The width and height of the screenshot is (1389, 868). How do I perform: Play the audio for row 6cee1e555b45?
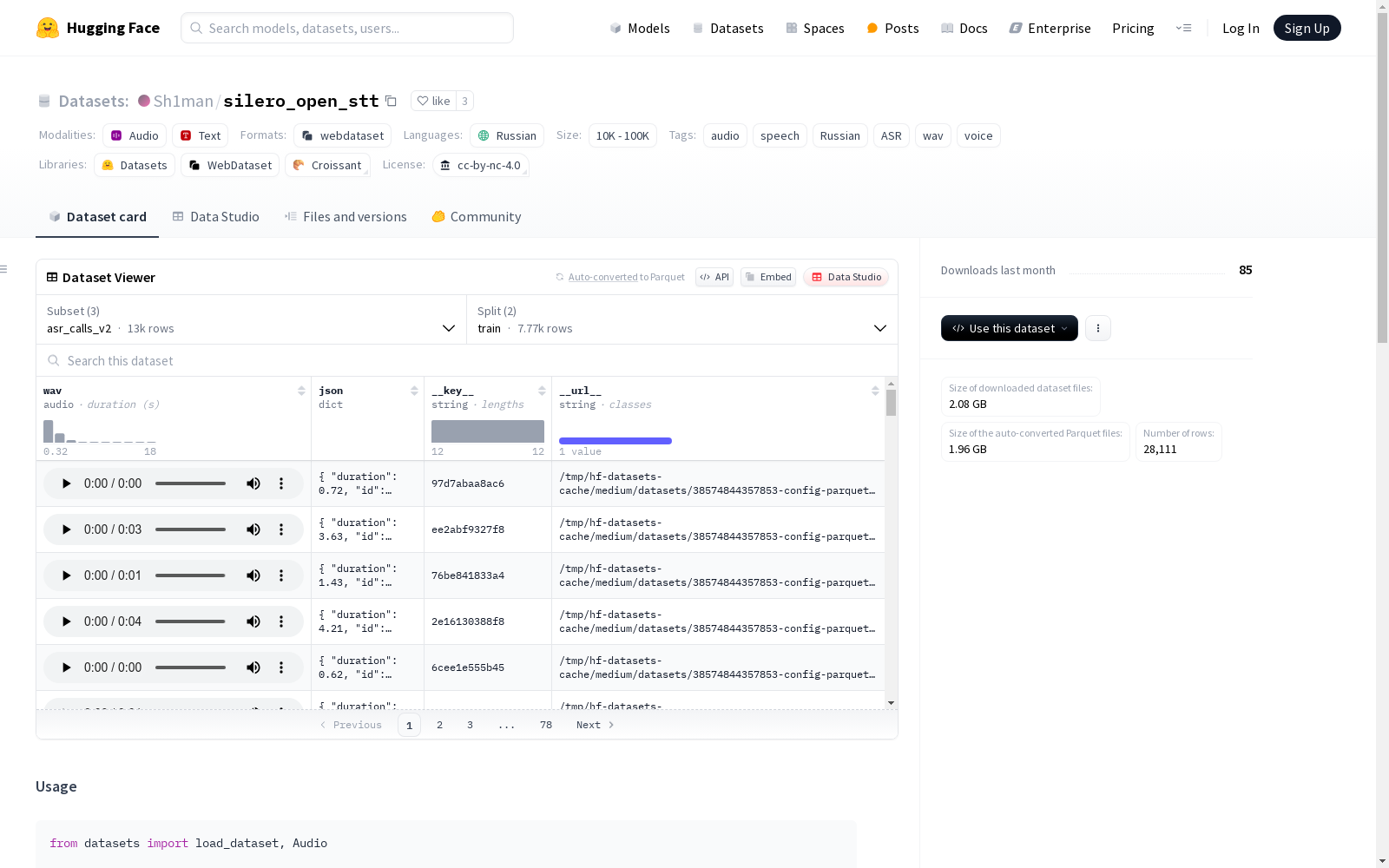coord(66,667)
